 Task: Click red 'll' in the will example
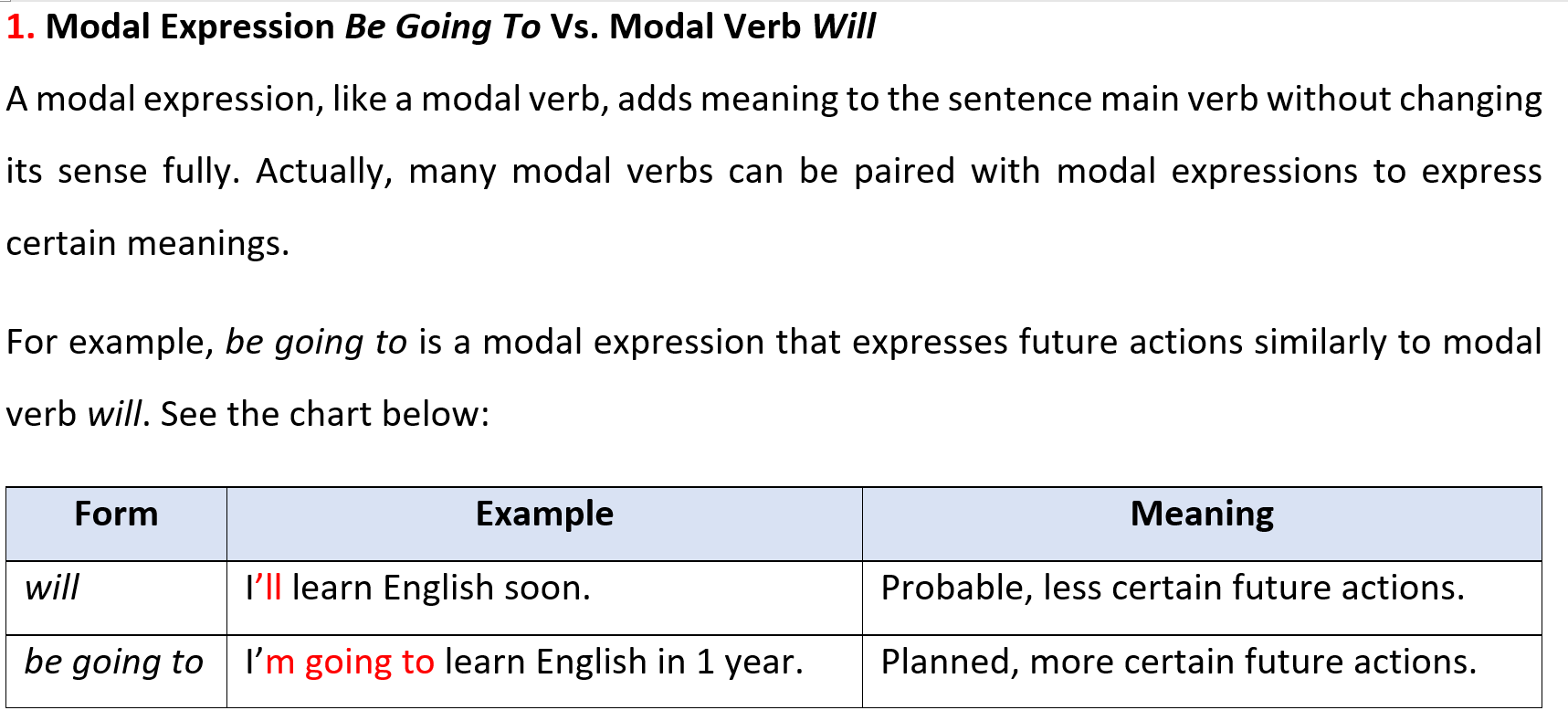click(x=273, y=588)
